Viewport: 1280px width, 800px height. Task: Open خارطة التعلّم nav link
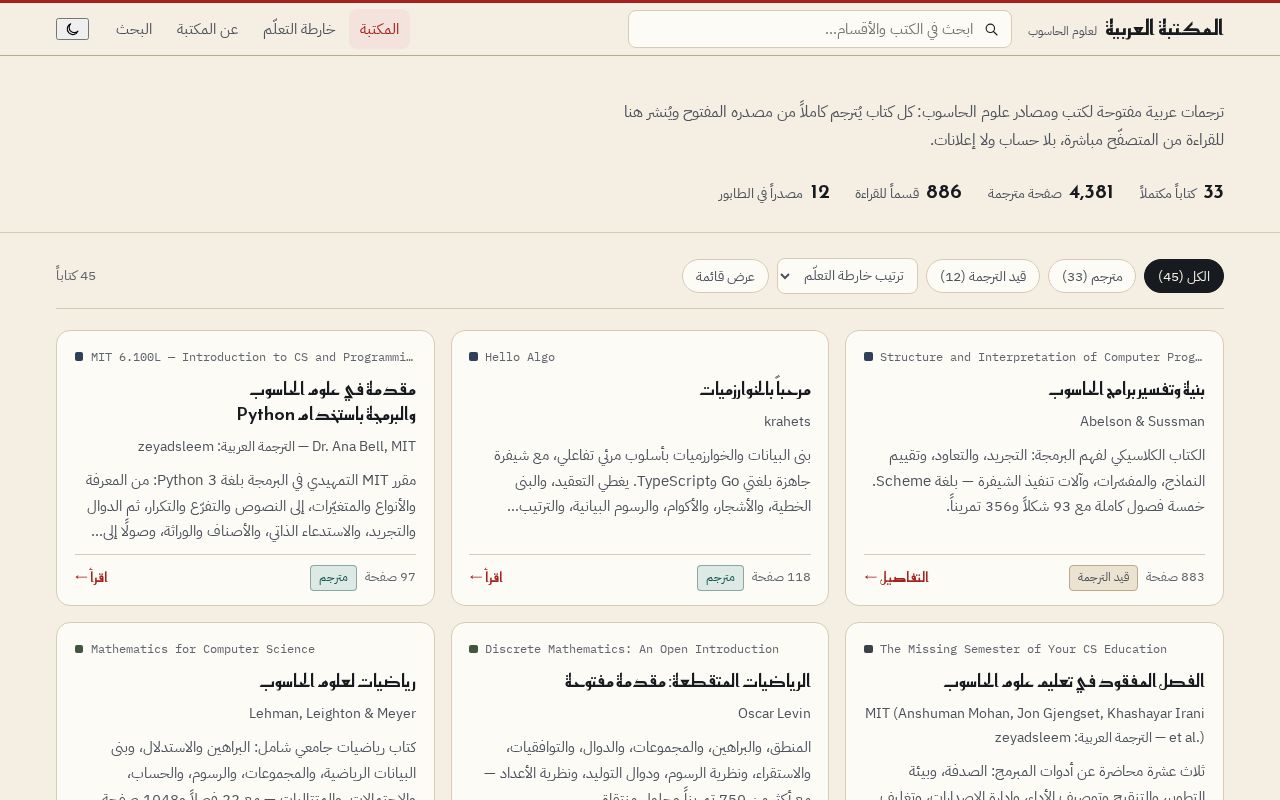click(x=299, y=29)
